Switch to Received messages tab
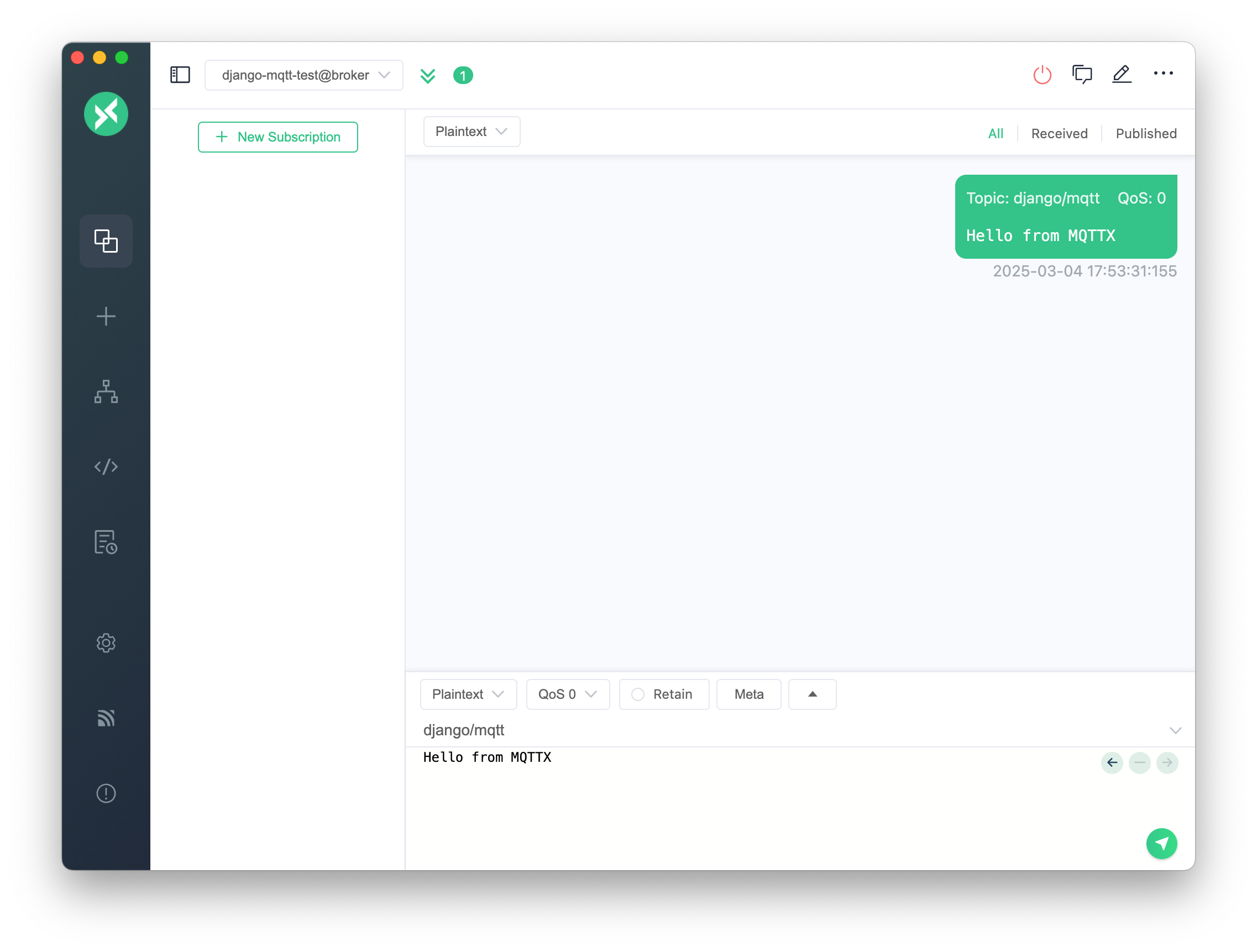 click(x=1059, y=132)
